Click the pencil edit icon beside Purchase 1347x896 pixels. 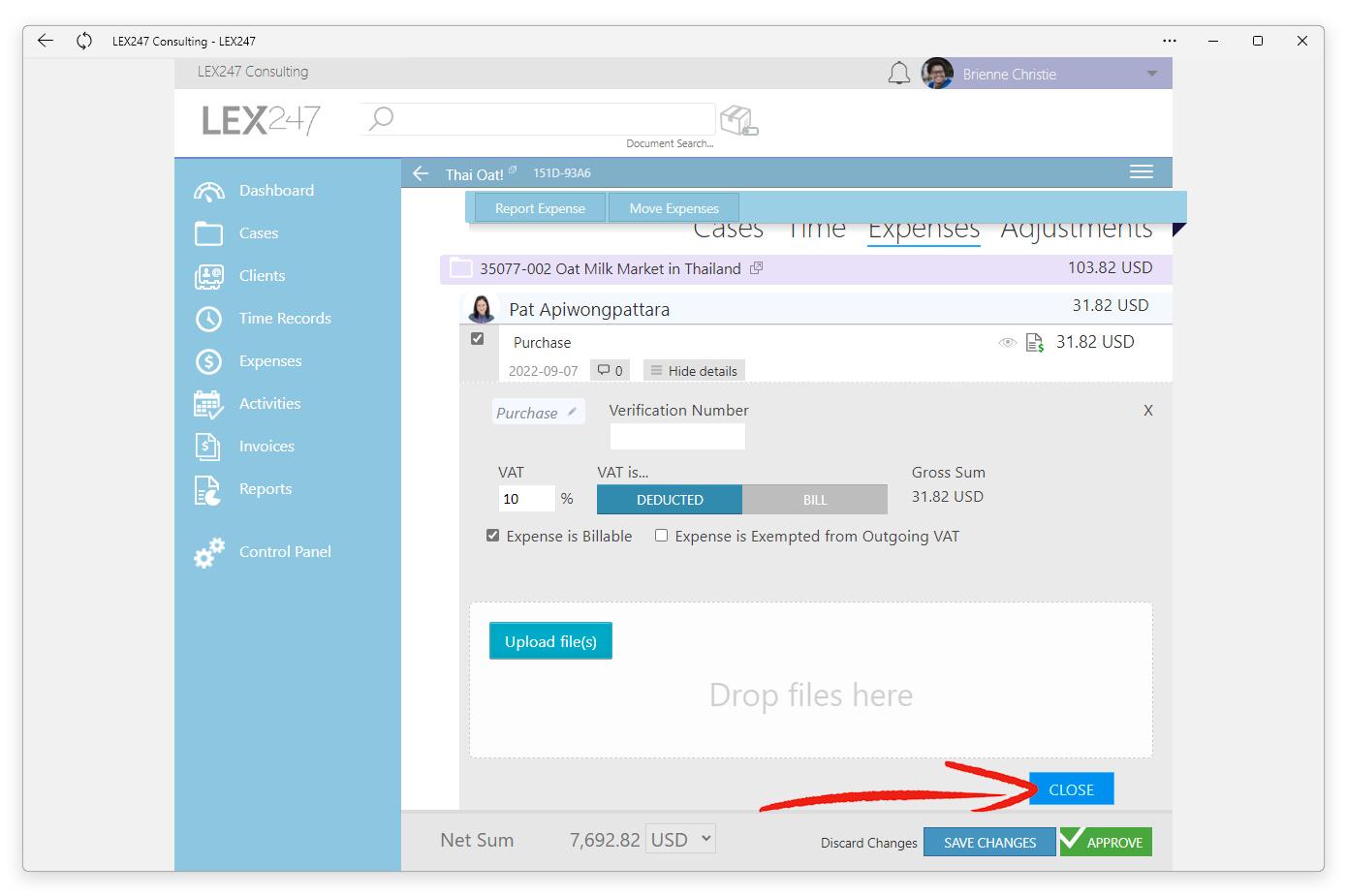pos(573,412)
